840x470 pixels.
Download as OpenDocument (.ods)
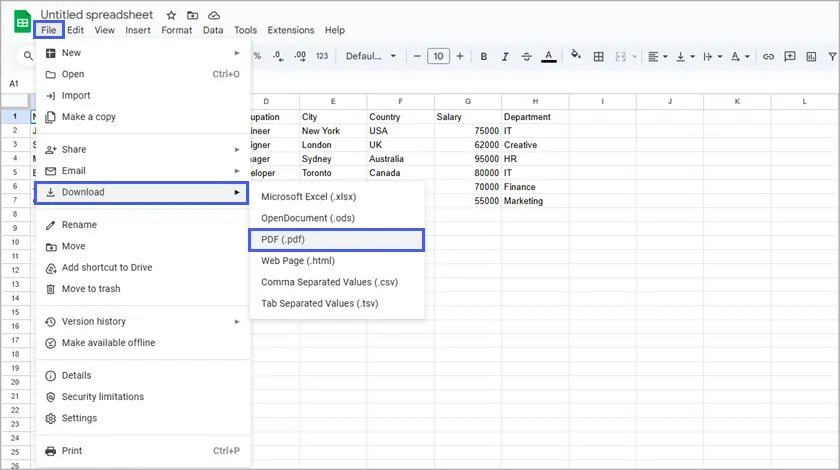[x=337, y=218]
